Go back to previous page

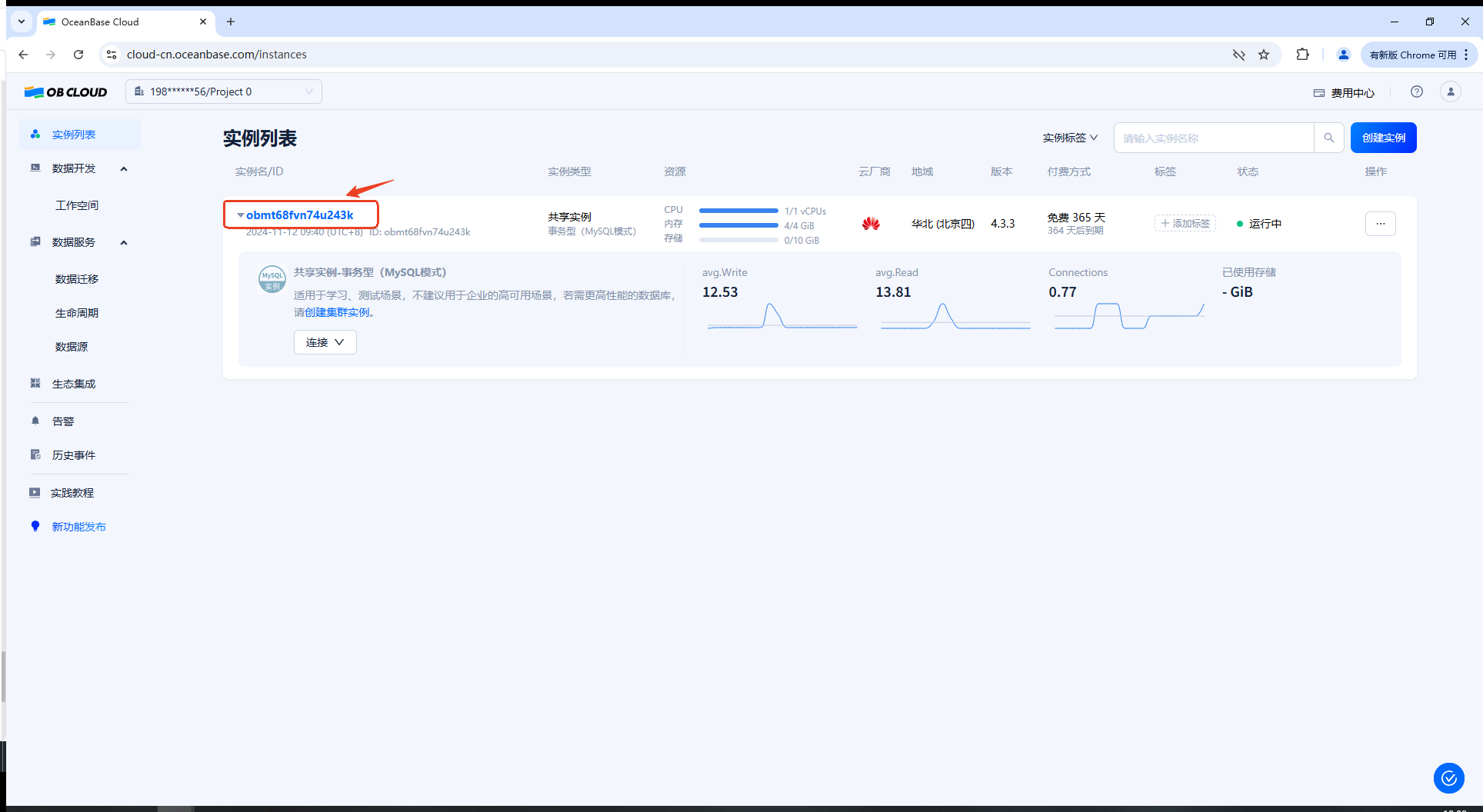(23, 55)
